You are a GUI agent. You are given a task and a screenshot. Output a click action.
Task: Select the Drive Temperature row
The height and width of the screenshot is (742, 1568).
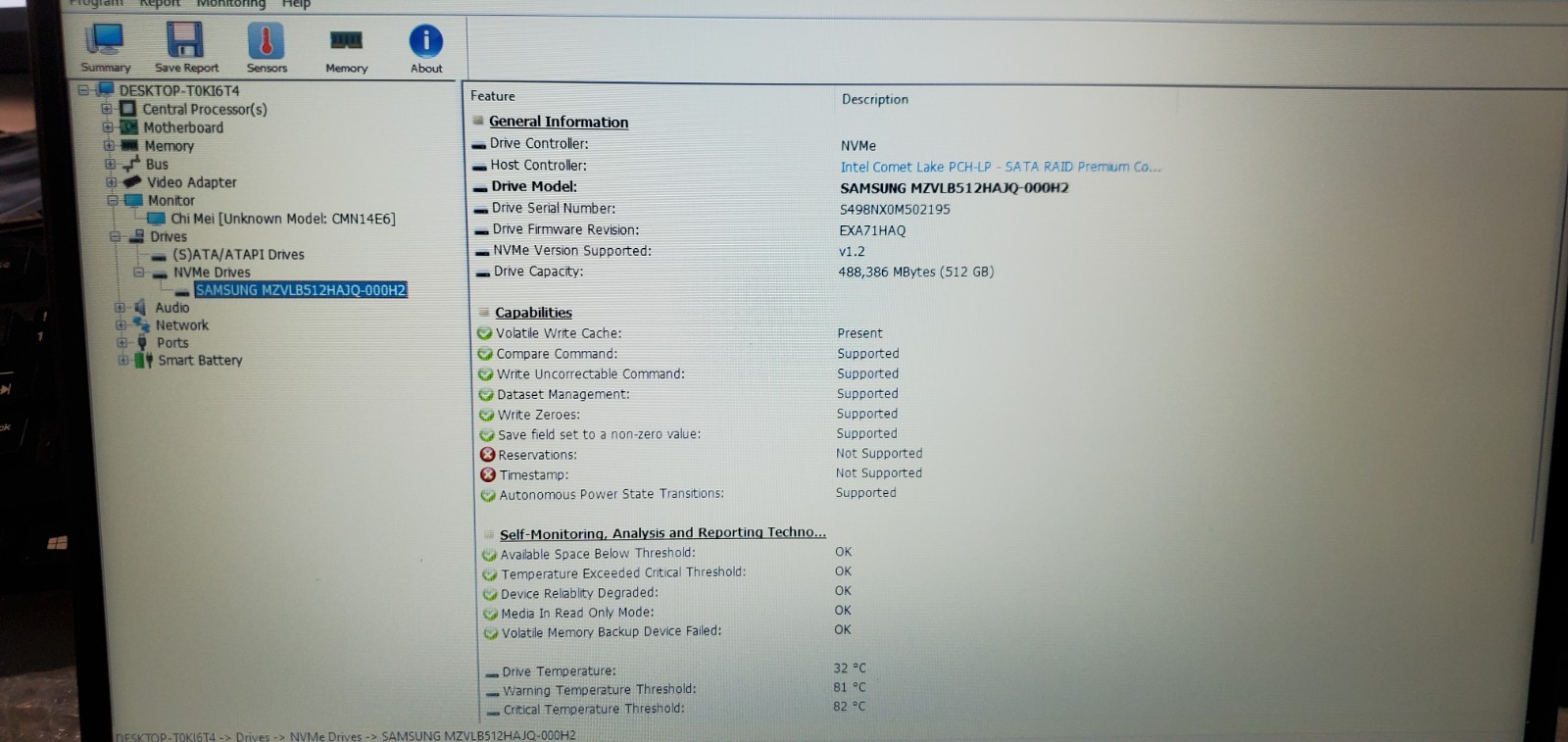coord(676,670)
